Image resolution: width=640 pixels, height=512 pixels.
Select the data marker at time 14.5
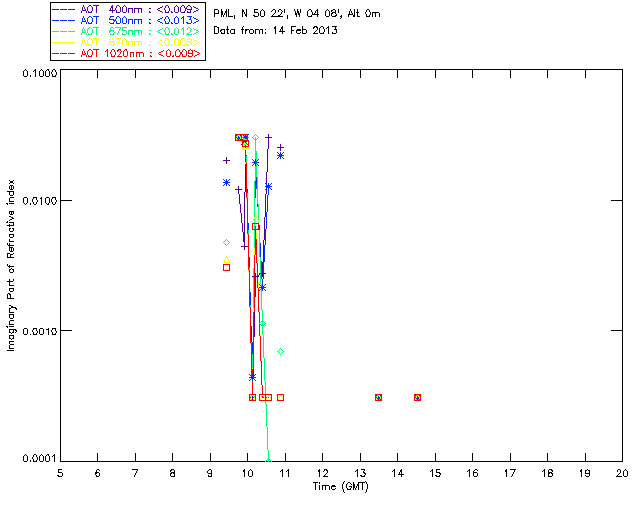pyautogui.click(x=417, y=397)
